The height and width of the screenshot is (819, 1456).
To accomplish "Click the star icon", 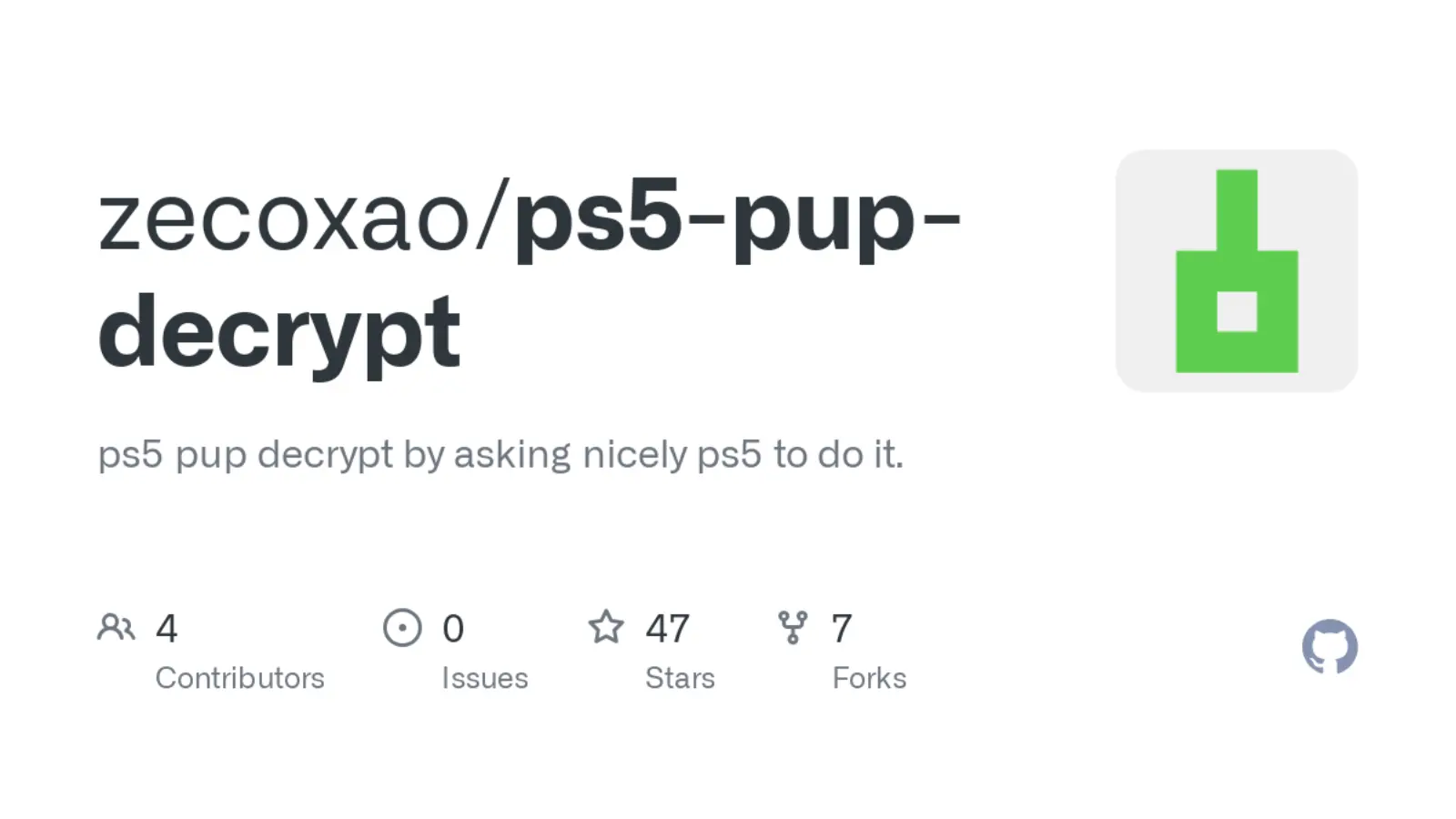I will click(606, 627).
